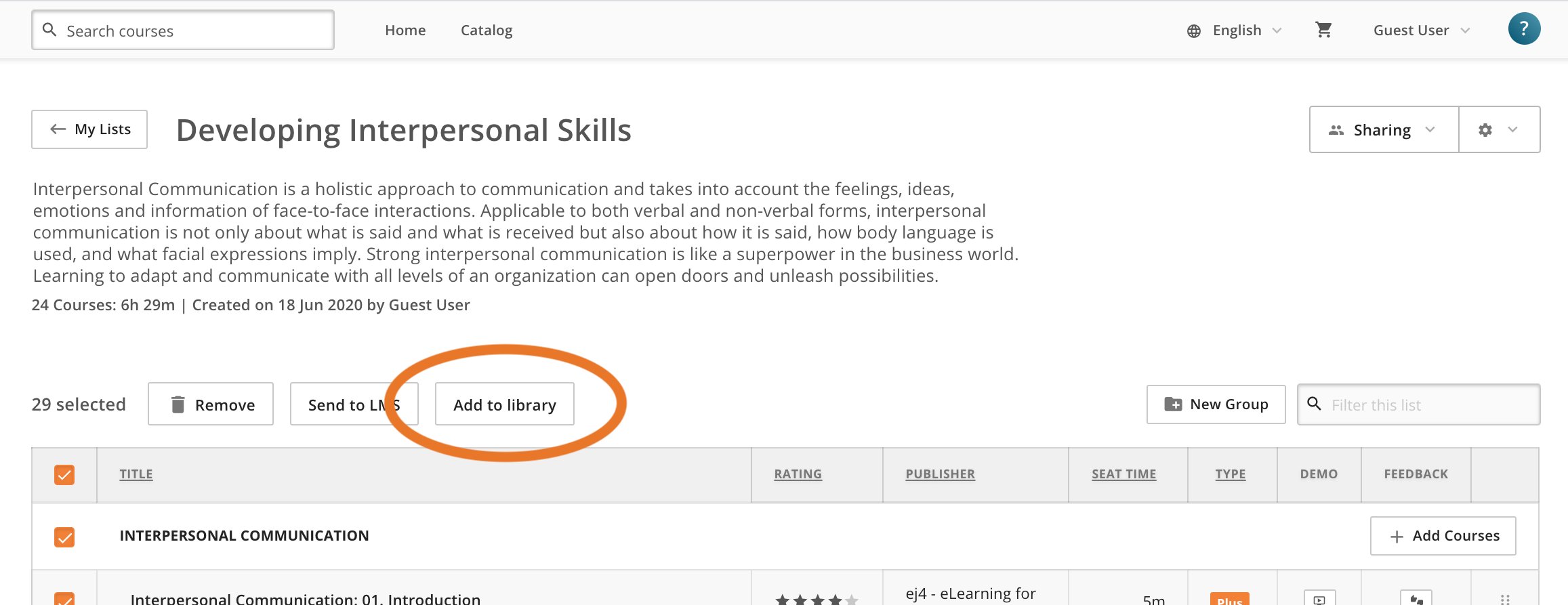
Task: Open the shopping cart icon
Action: coord(1323,30)
